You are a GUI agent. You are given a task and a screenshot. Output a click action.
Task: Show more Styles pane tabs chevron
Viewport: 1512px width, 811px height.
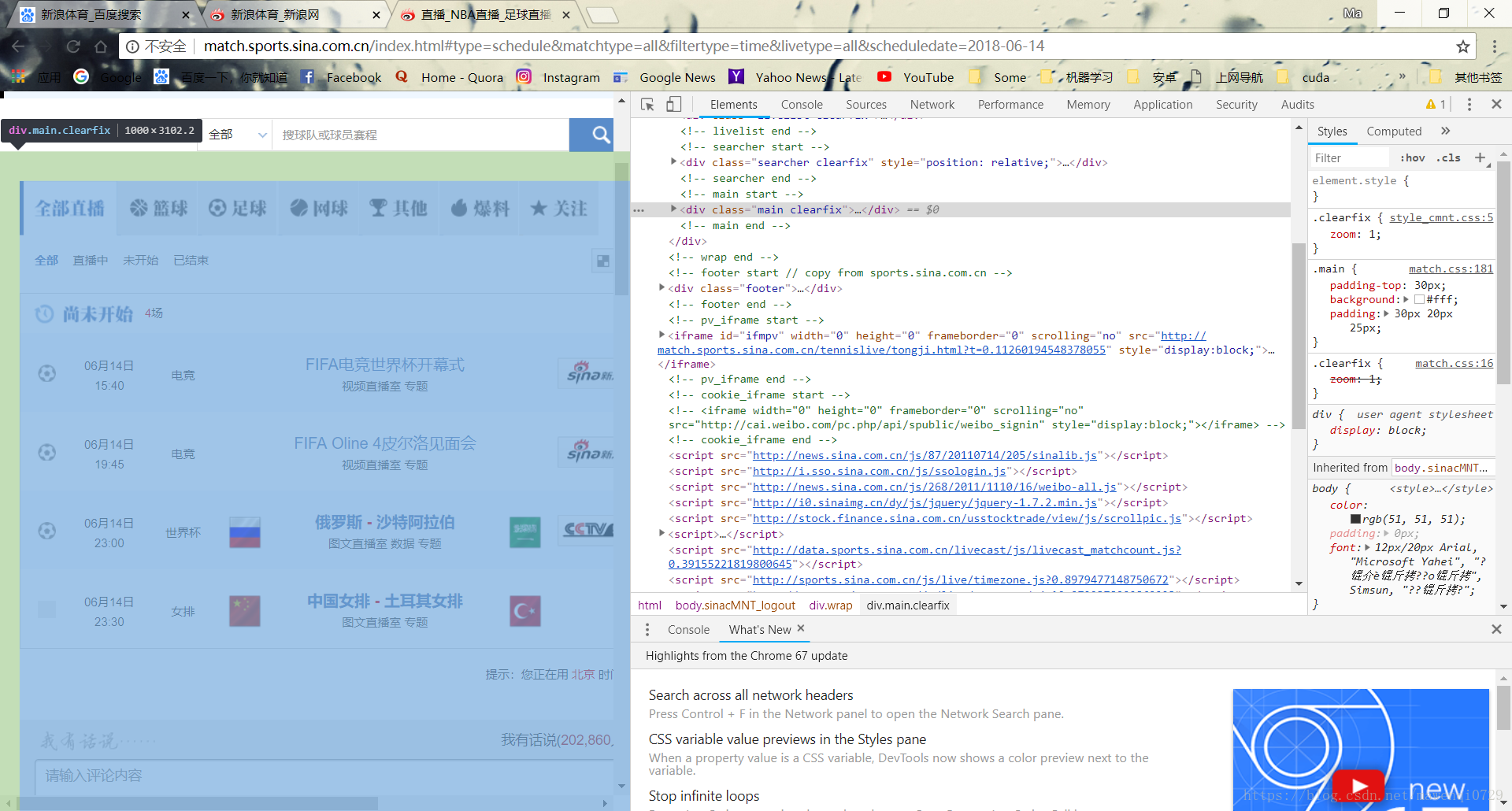click(x=1446, y=131)
